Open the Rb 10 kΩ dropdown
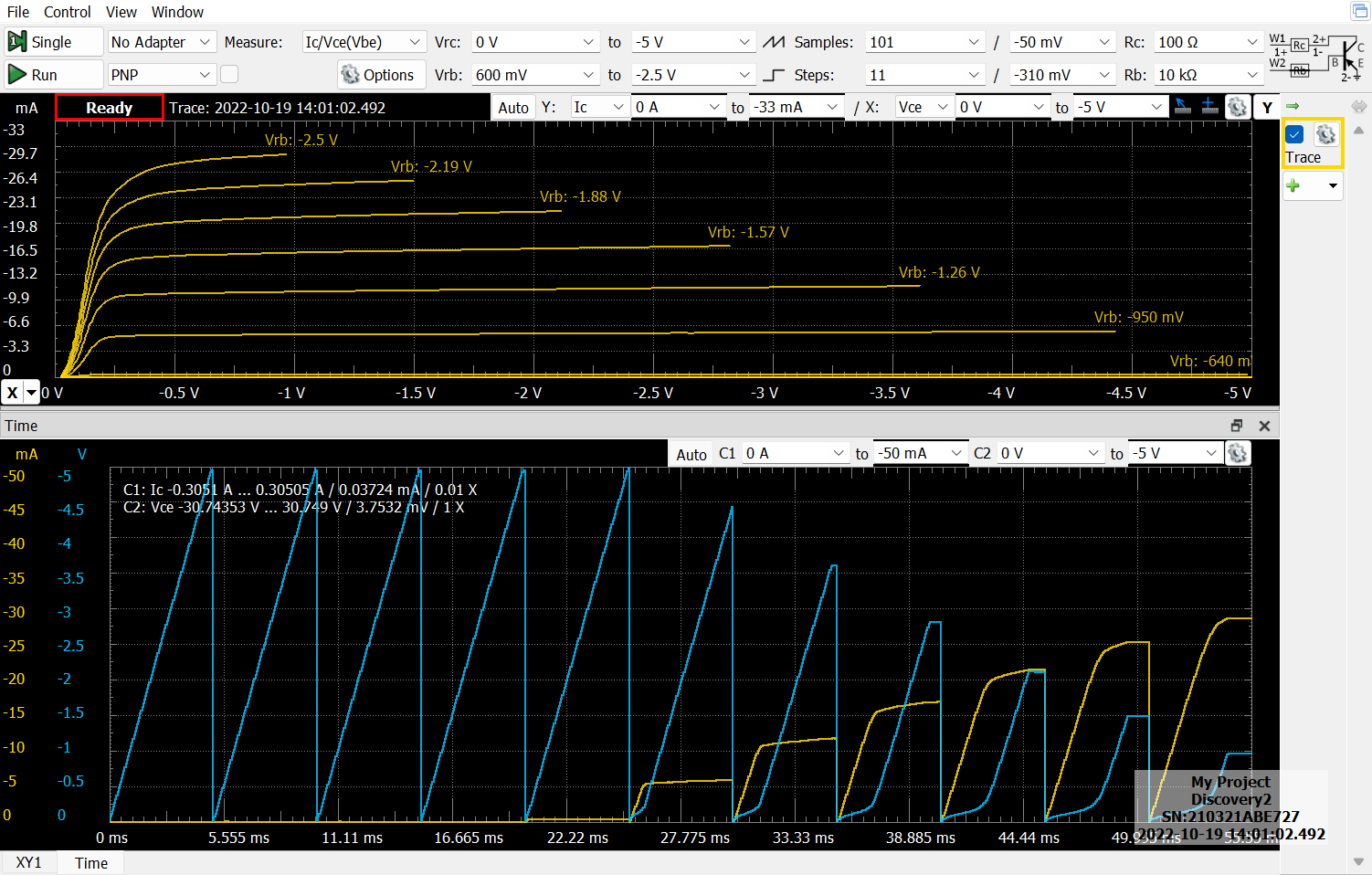 [1208, 75]
